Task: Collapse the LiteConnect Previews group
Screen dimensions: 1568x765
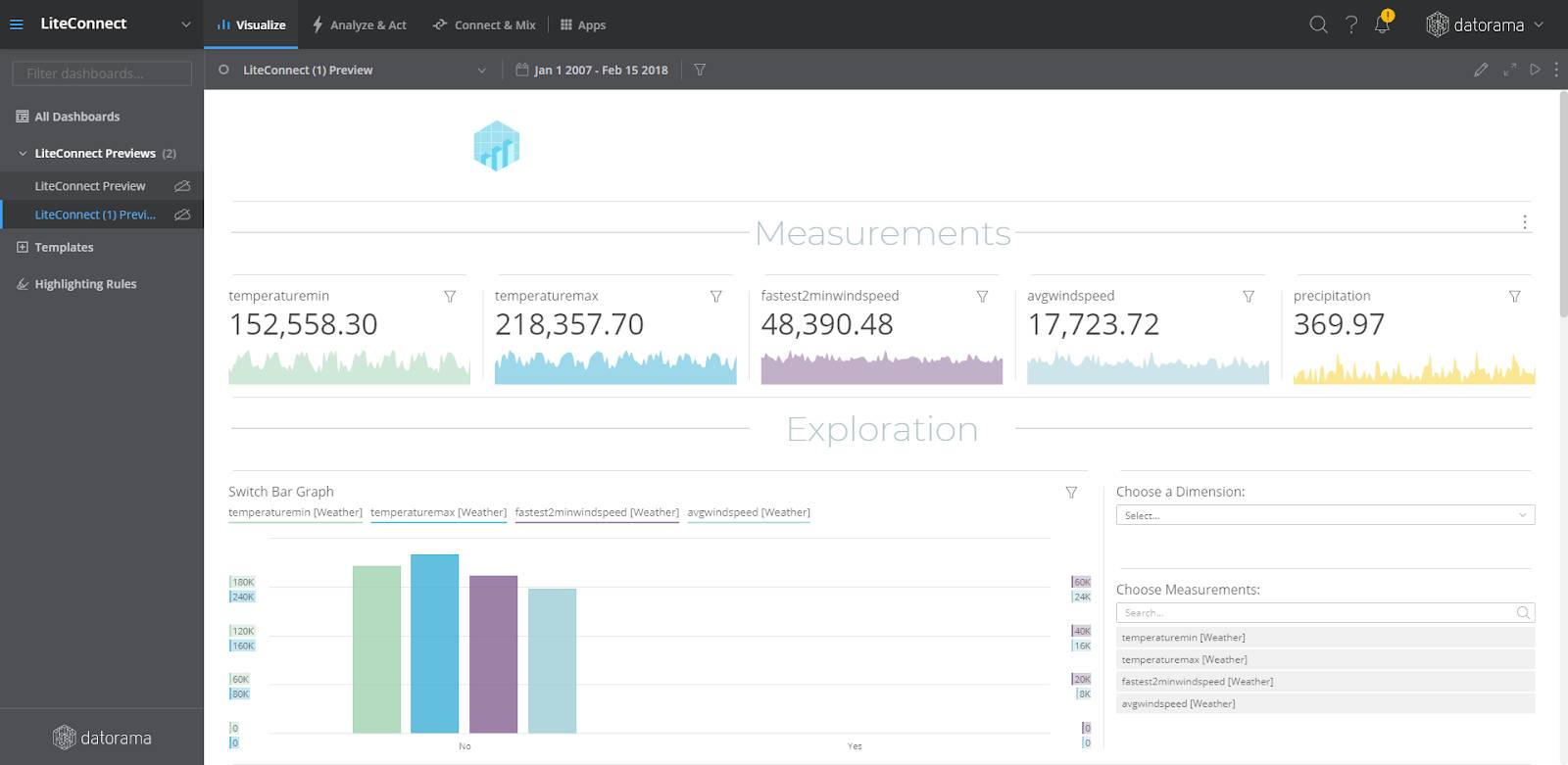Action: pyautogui.click(x=23, y=154)
